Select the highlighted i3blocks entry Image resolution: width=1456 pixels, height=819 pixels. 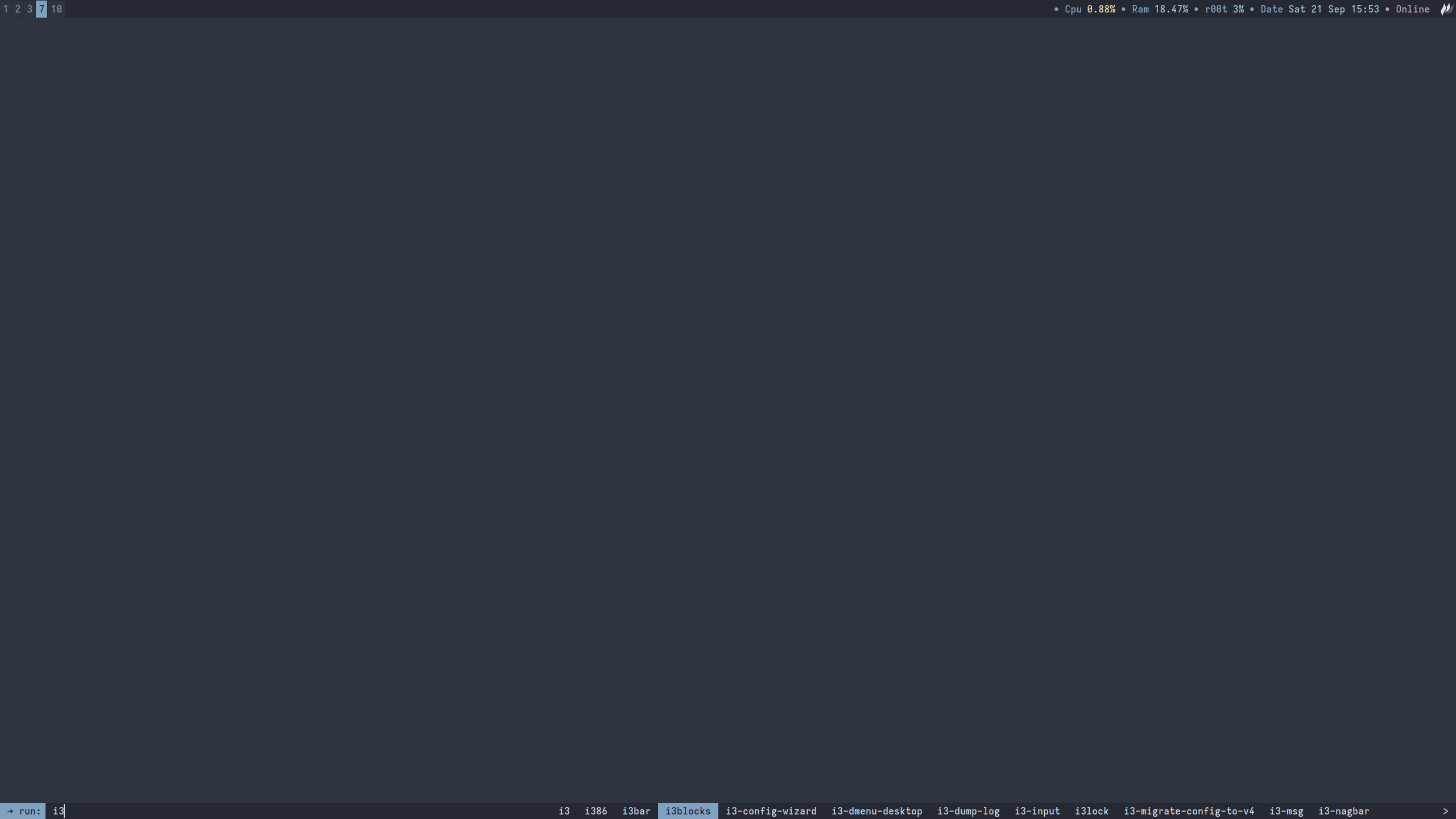688,811
